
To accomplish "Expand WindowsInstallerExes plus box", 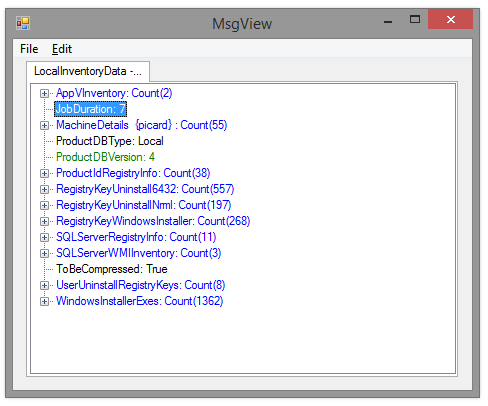I will click(x=44, y=301).
